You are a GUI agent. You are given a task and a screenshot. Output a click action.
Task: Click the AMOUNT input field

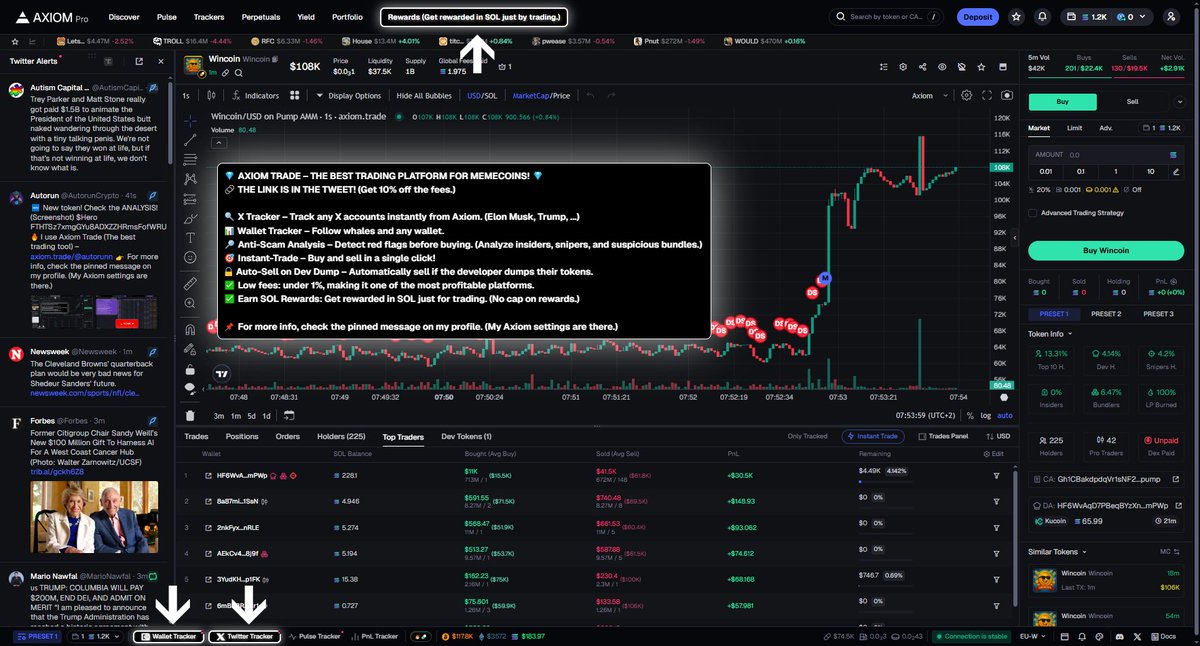[1105, 155]
